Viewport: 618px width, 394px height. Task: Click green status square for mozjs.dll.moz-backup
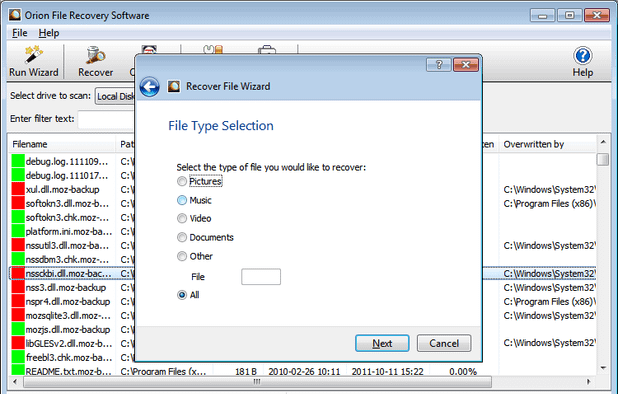tap(18, 329)
